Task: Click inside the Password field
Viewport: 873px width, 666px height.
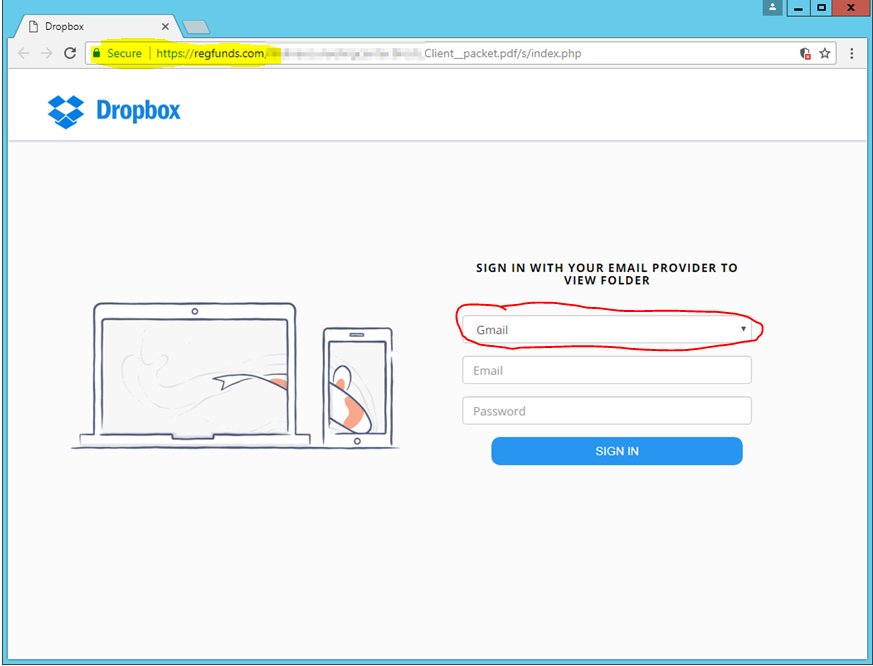Action: point(607,410)
